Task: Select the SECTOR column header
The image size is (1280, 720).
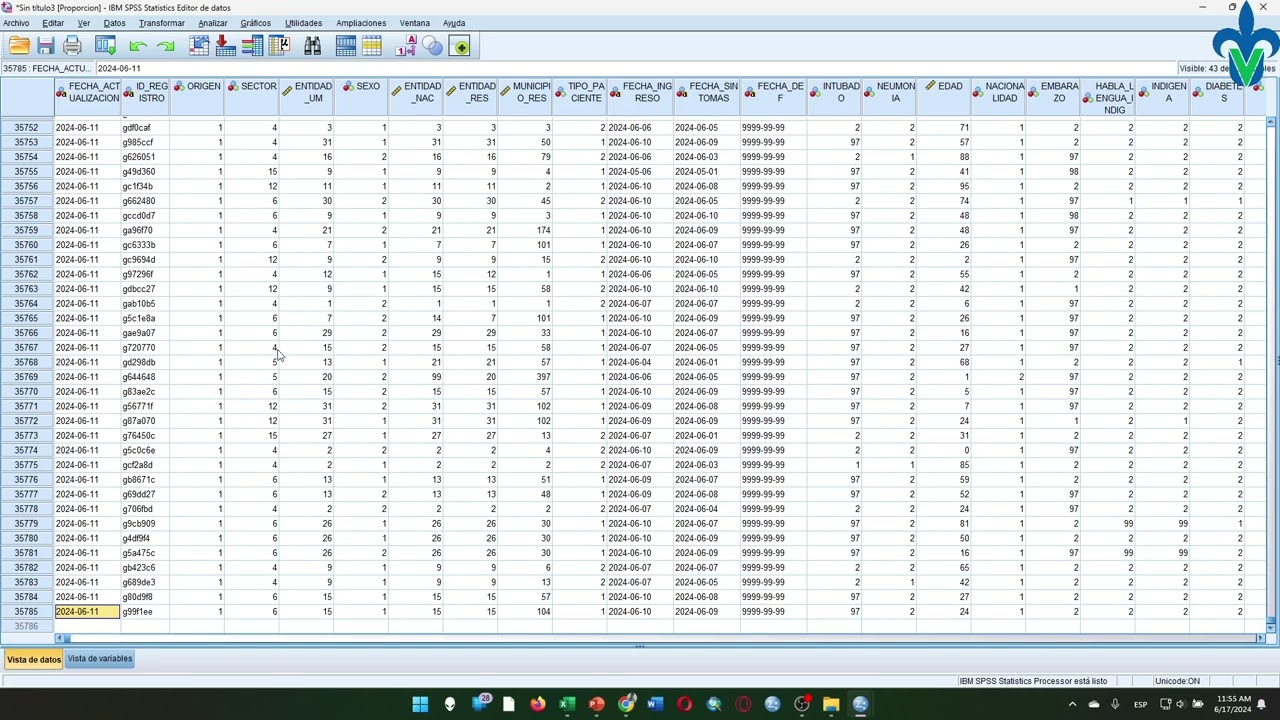Action: pyautogui.click(x=252, y=97)
